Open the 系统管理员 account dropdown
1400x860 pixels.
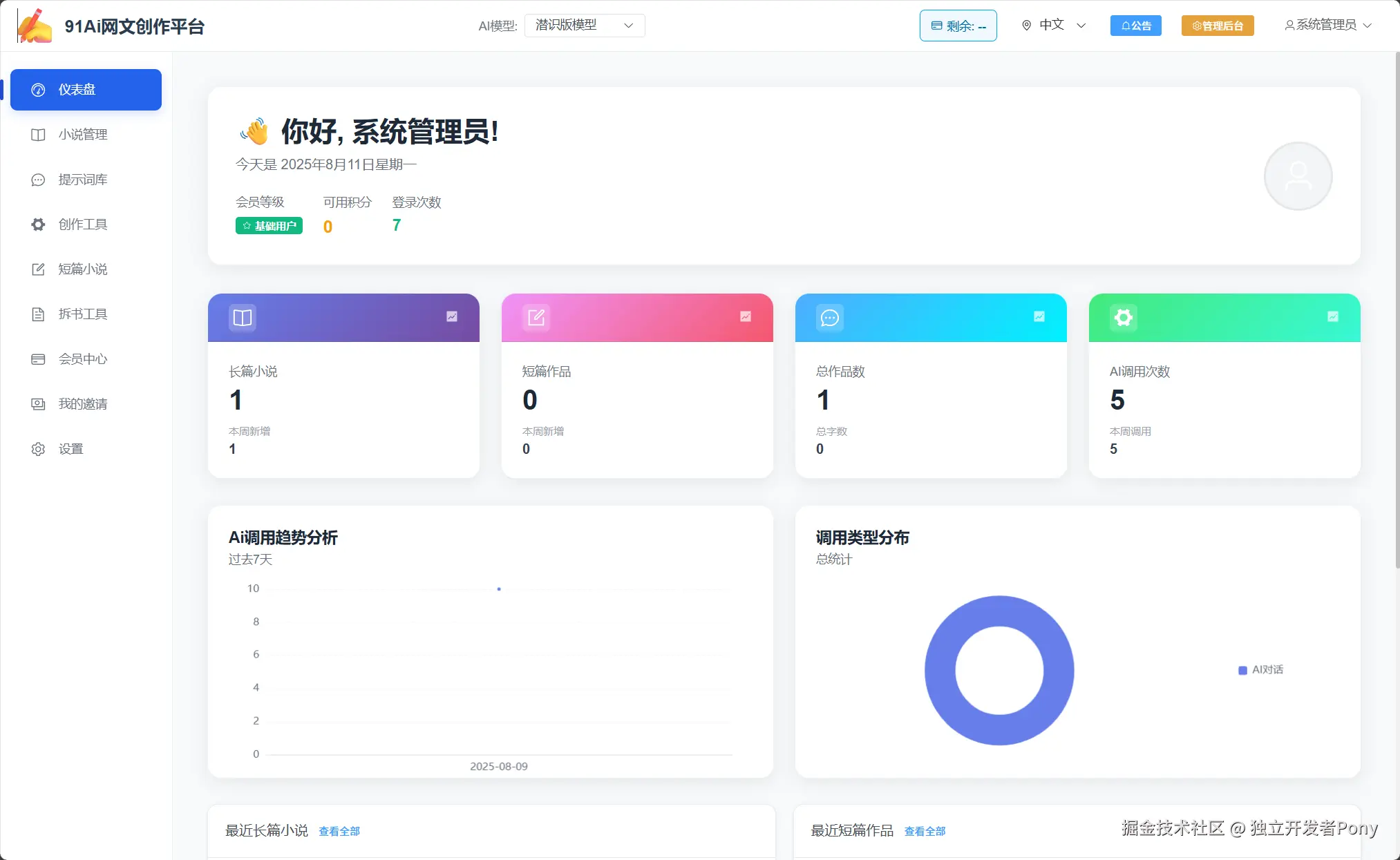1325,24
